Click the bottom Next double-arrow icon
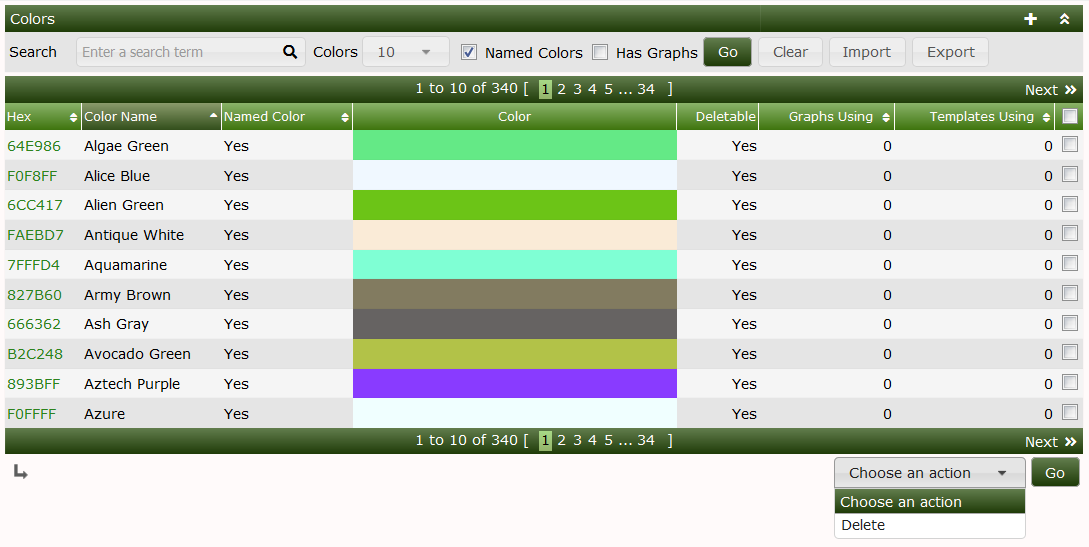This screenshot has width=1089, height=547. coord(1070,442)
